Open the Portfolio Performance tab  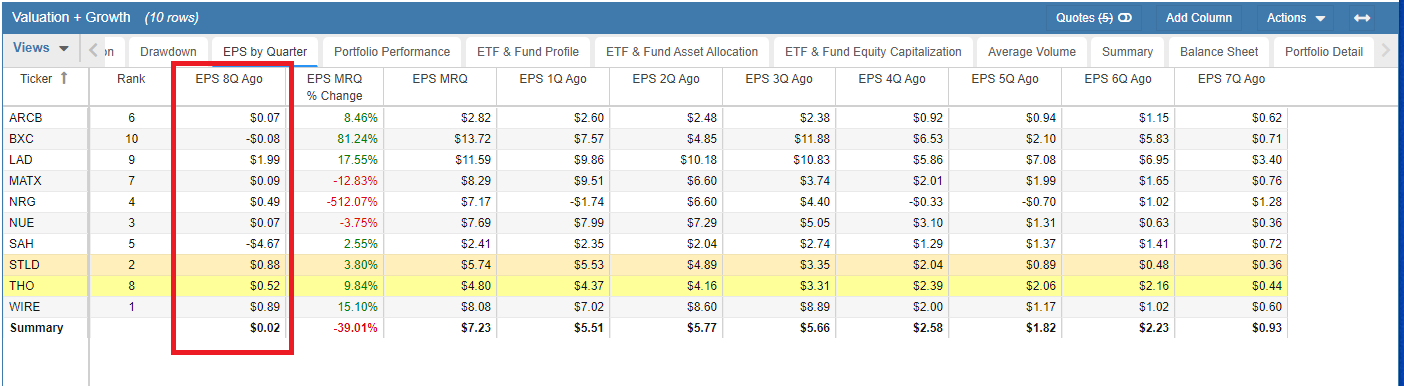(392, 52)
